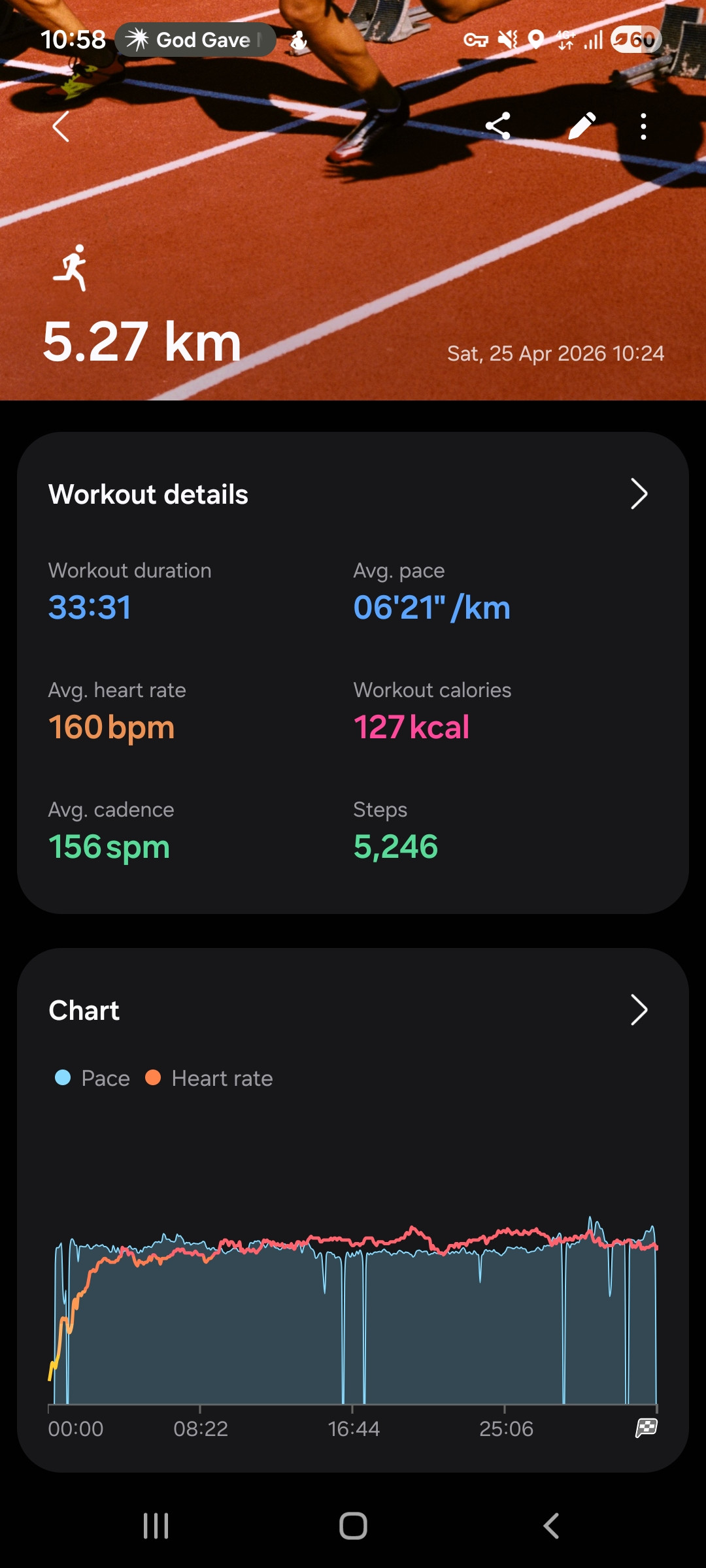The height and width of the screenshot is (1568, 706).
Task: Tap the running activity icon
Action: pyautogui.click(x=71, y=268)
